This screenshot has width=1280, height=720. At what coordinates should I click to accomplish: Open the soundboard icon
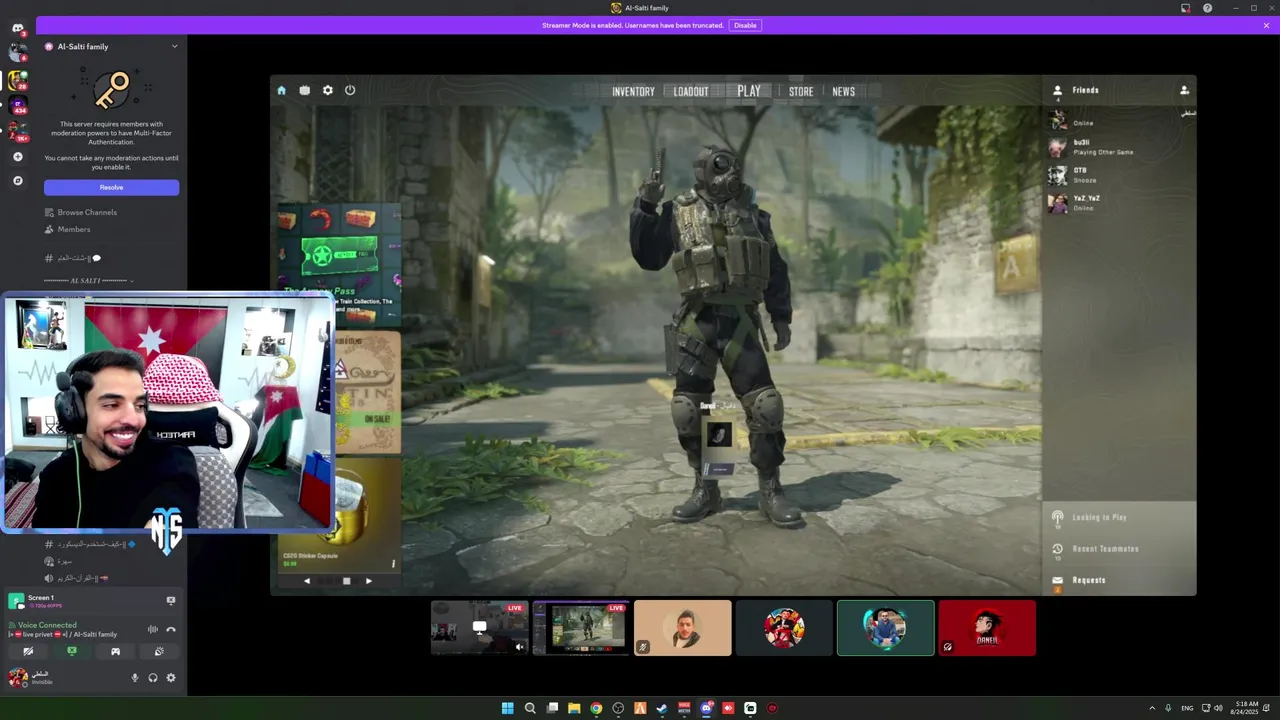pos(159,651)
